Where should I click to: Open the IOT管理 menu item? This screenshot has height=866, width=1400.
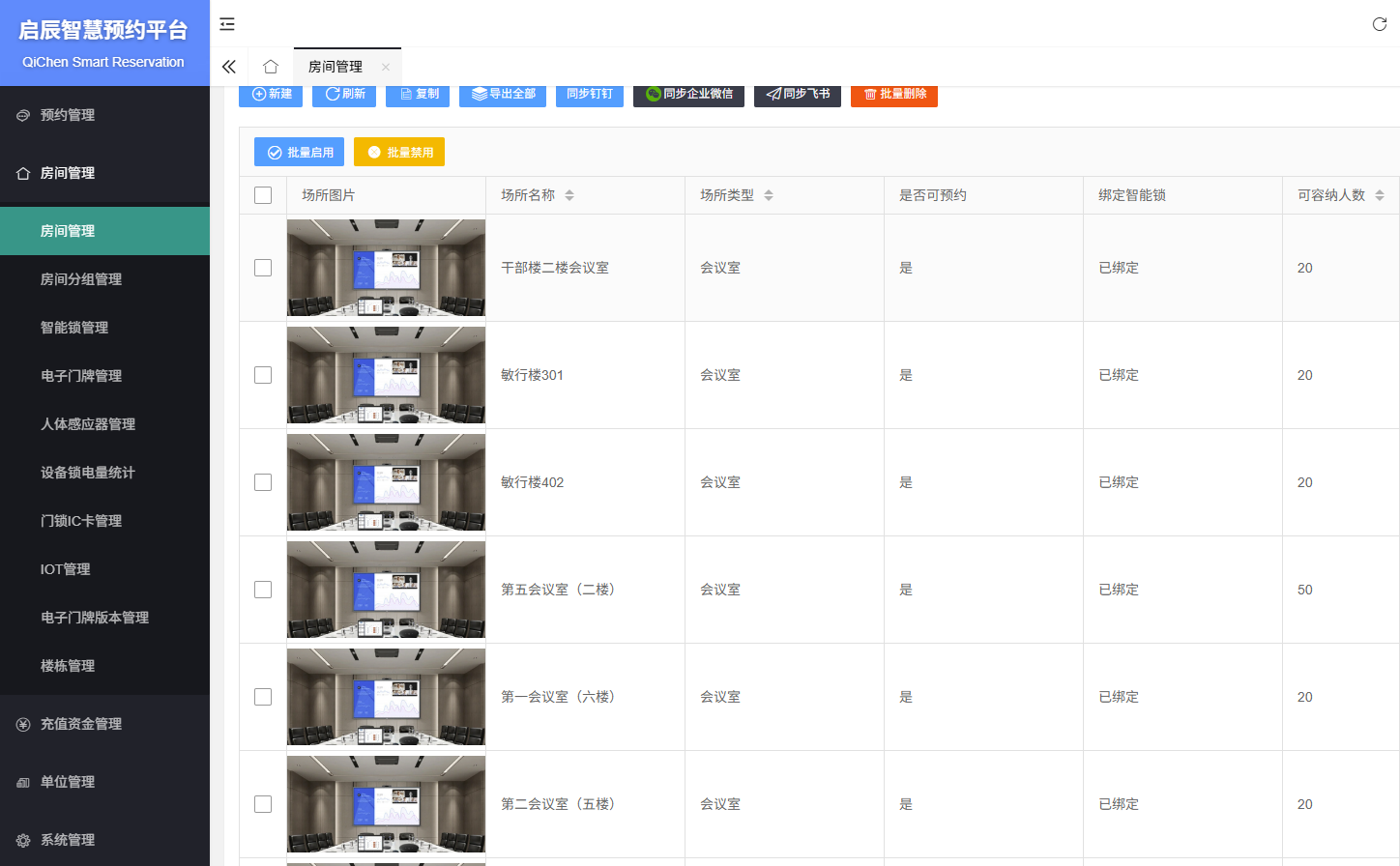pyautogui.click(x=104, y=569)
